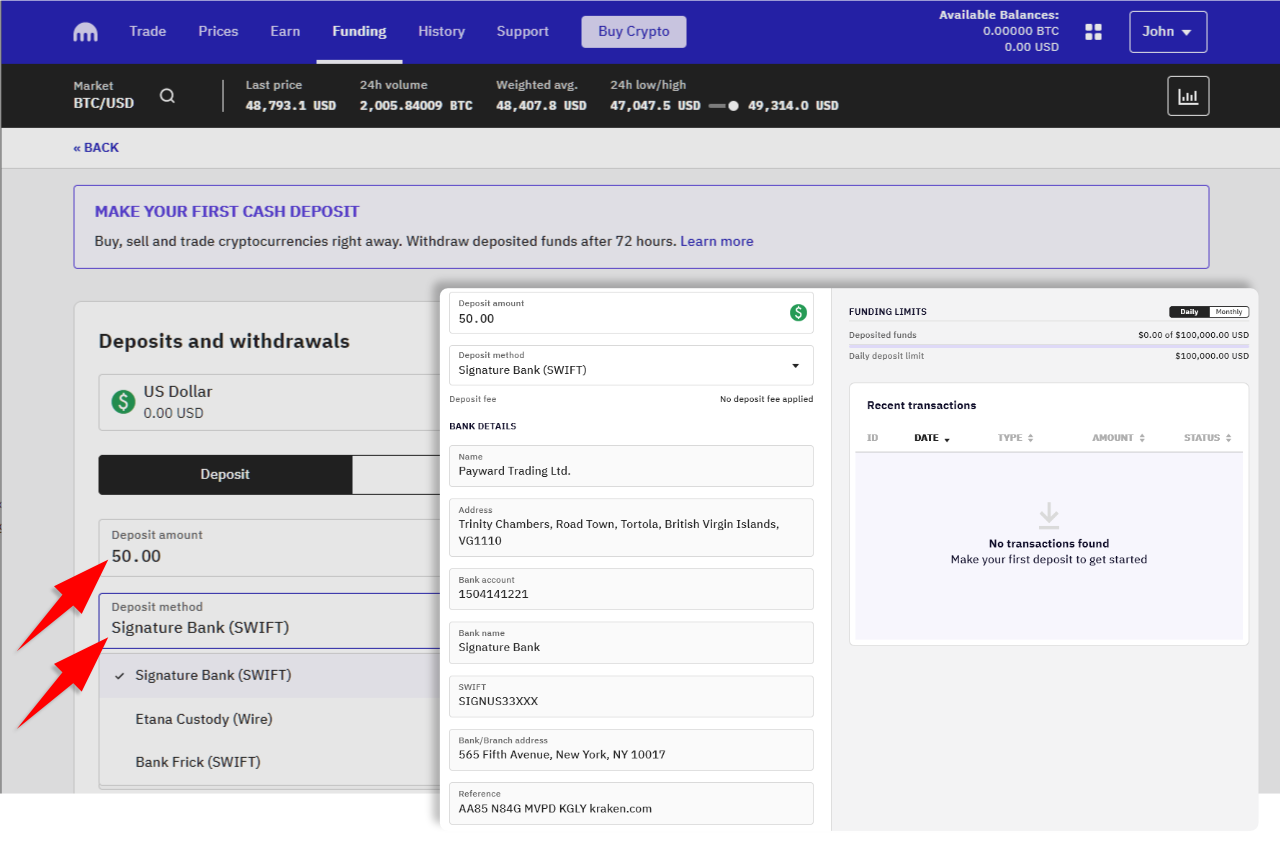Click the Name field Payward Trading Ltd.
Viewport: 1280px width, 858px height.
coord(631,466)
